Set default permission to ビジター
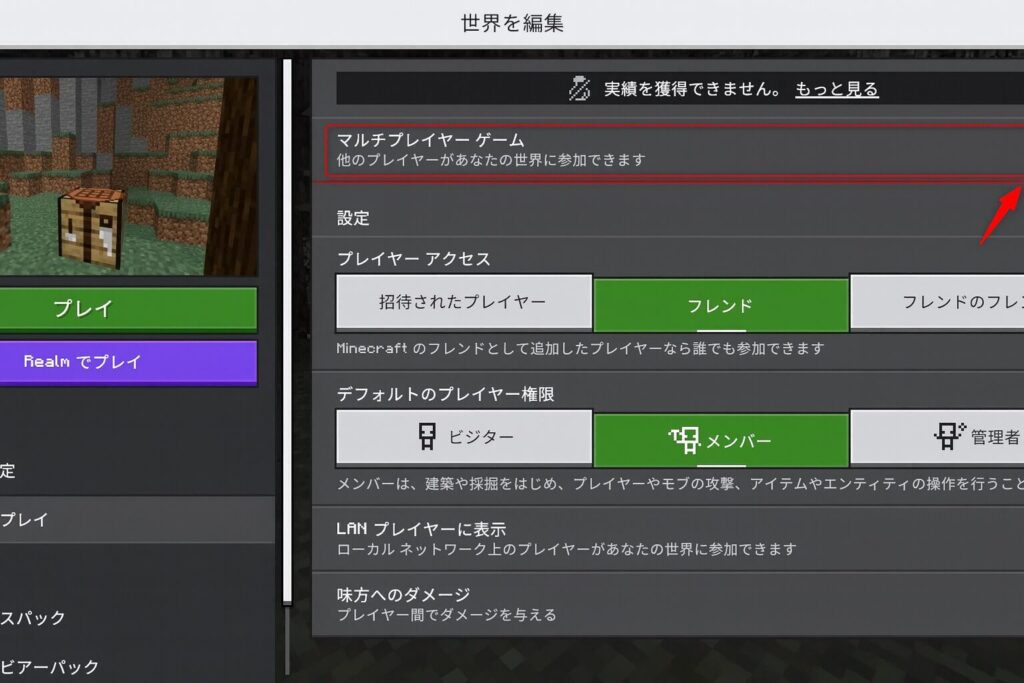The height and width of the screenshot is (683, 1024). point(464,437)
